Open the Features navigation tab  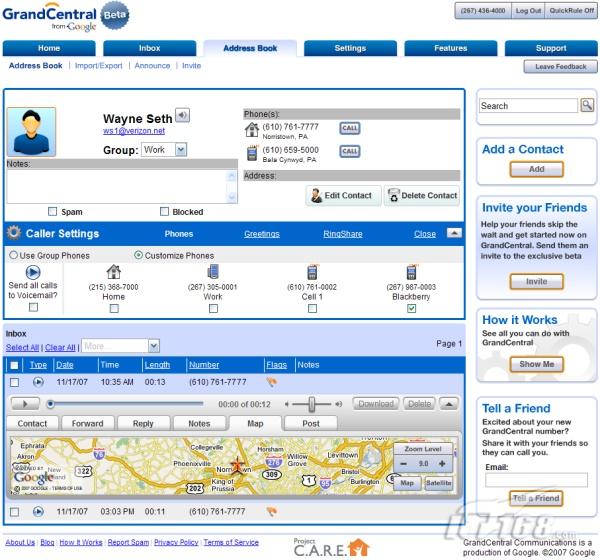(451, 48)
